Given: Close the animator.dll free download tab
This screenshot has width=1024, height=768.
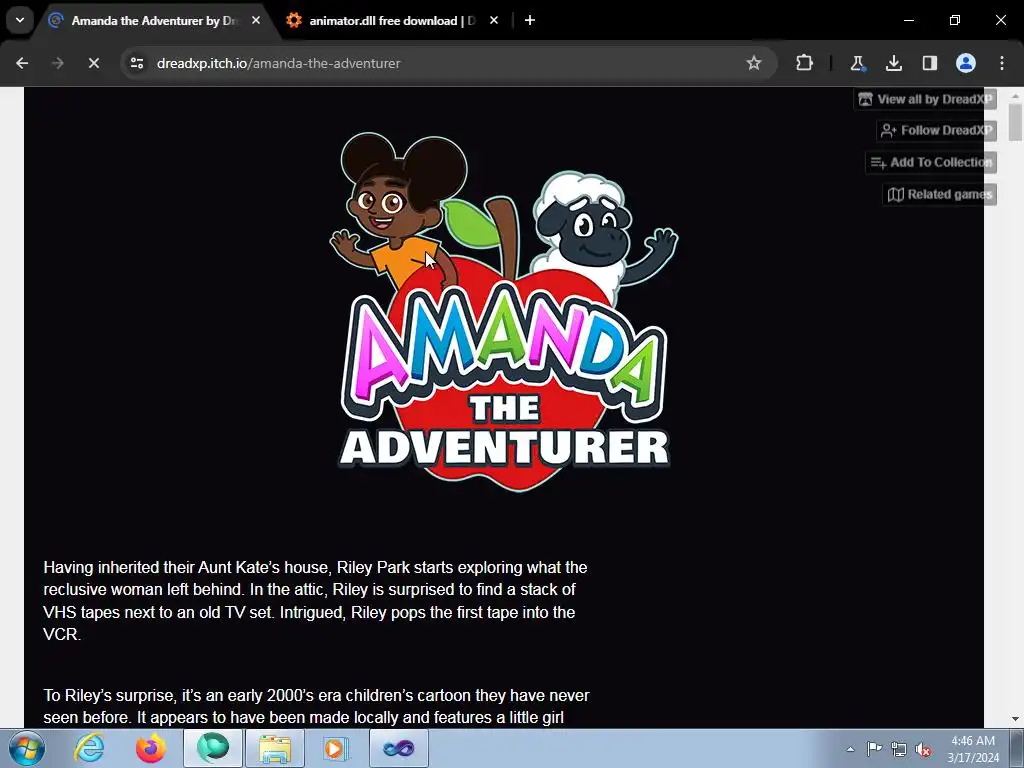Looking at the screenshot, I should click(x=494, y=21).
